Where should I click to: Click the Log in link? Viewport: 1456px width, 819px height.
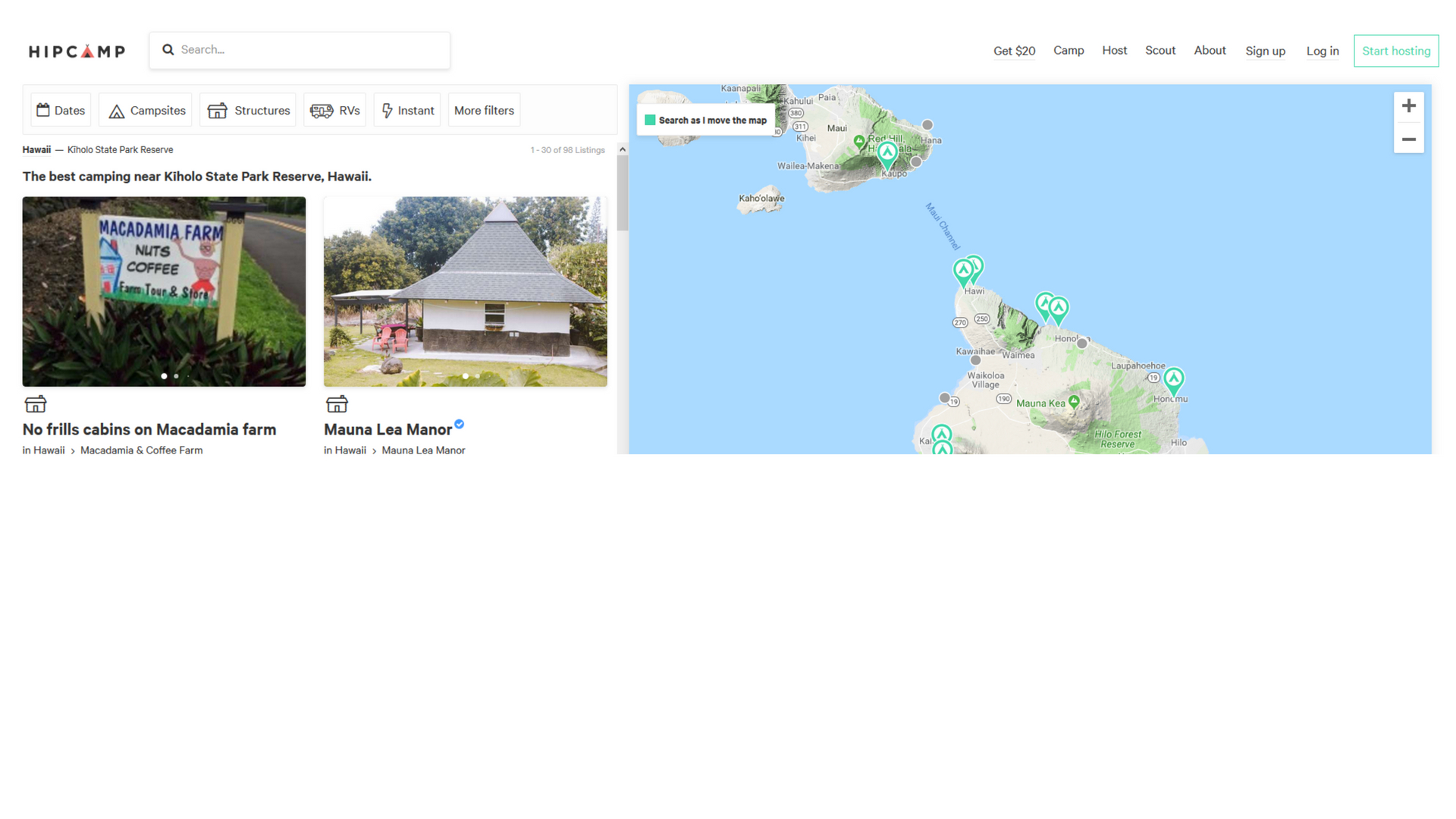[1323, 51]
